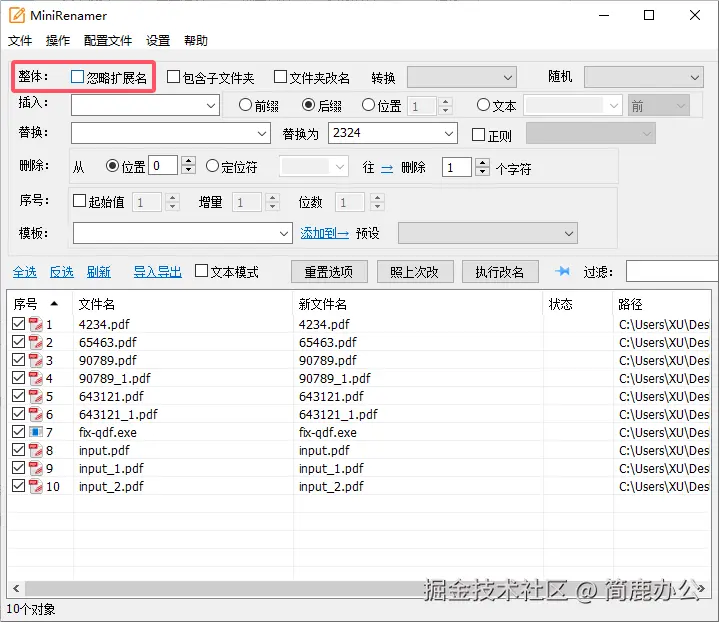
Task: Click the PDF icon of row input.pdf
Action: point(35,450)
